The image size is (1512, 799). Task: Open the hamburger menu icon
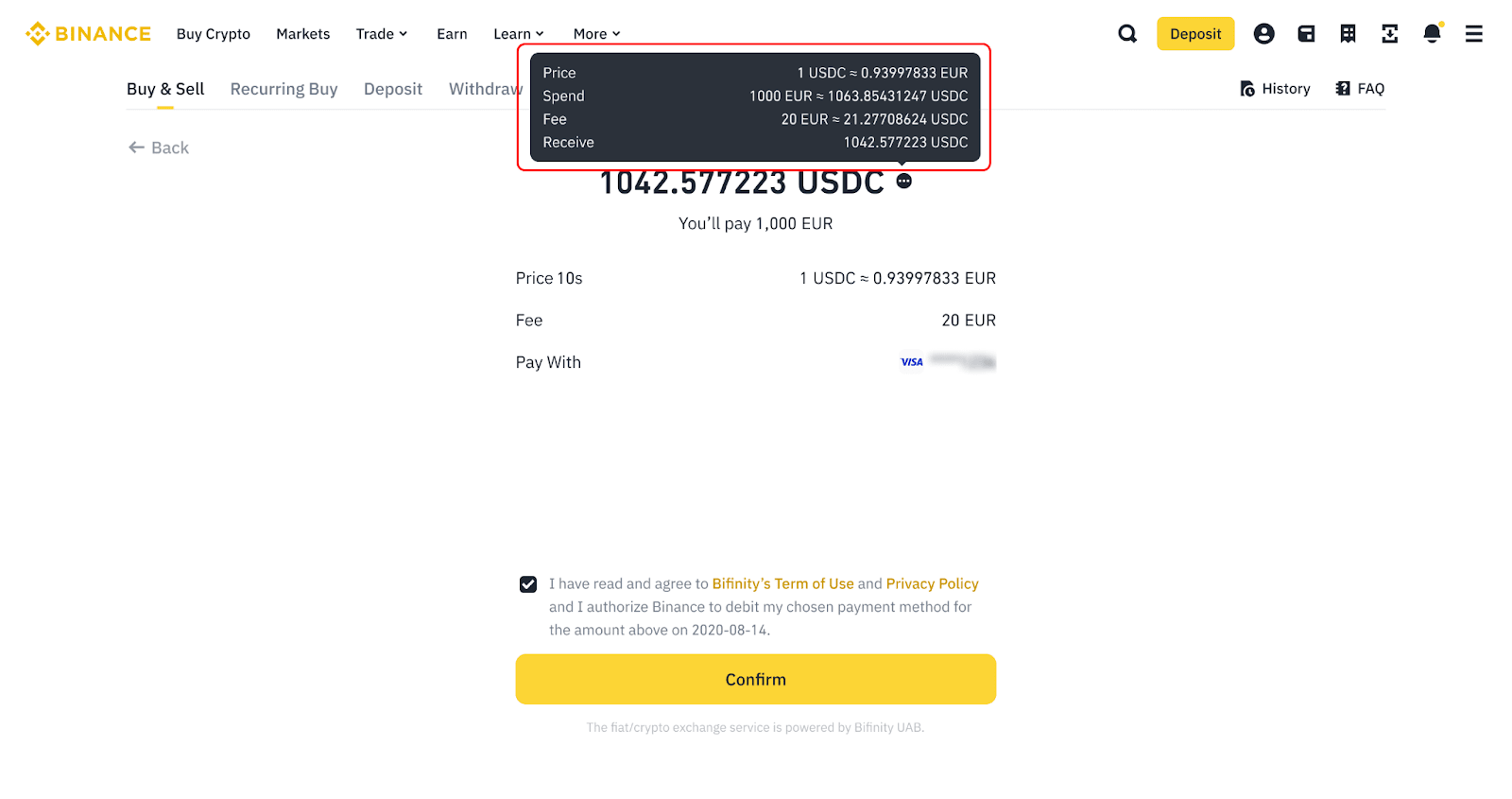(x=1473, y=34)
